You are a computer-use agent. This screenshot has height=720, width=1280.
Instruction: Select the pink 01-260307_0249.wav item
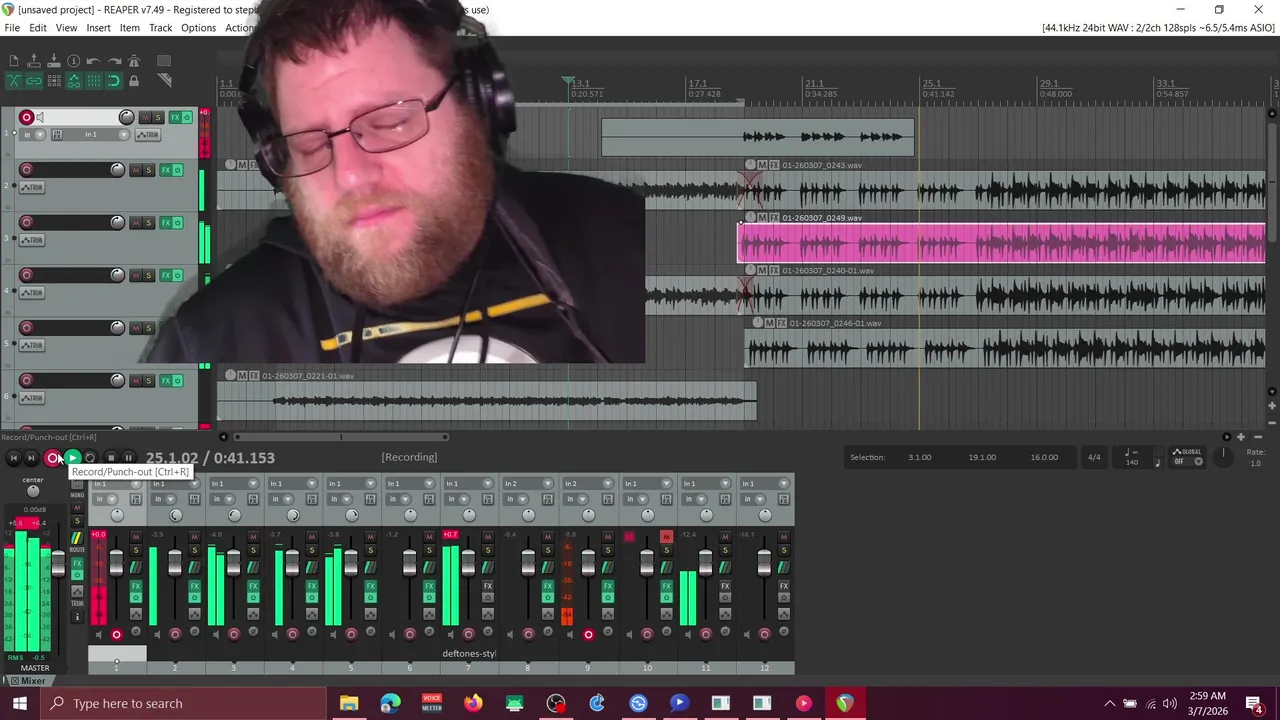coord(1001,244)
